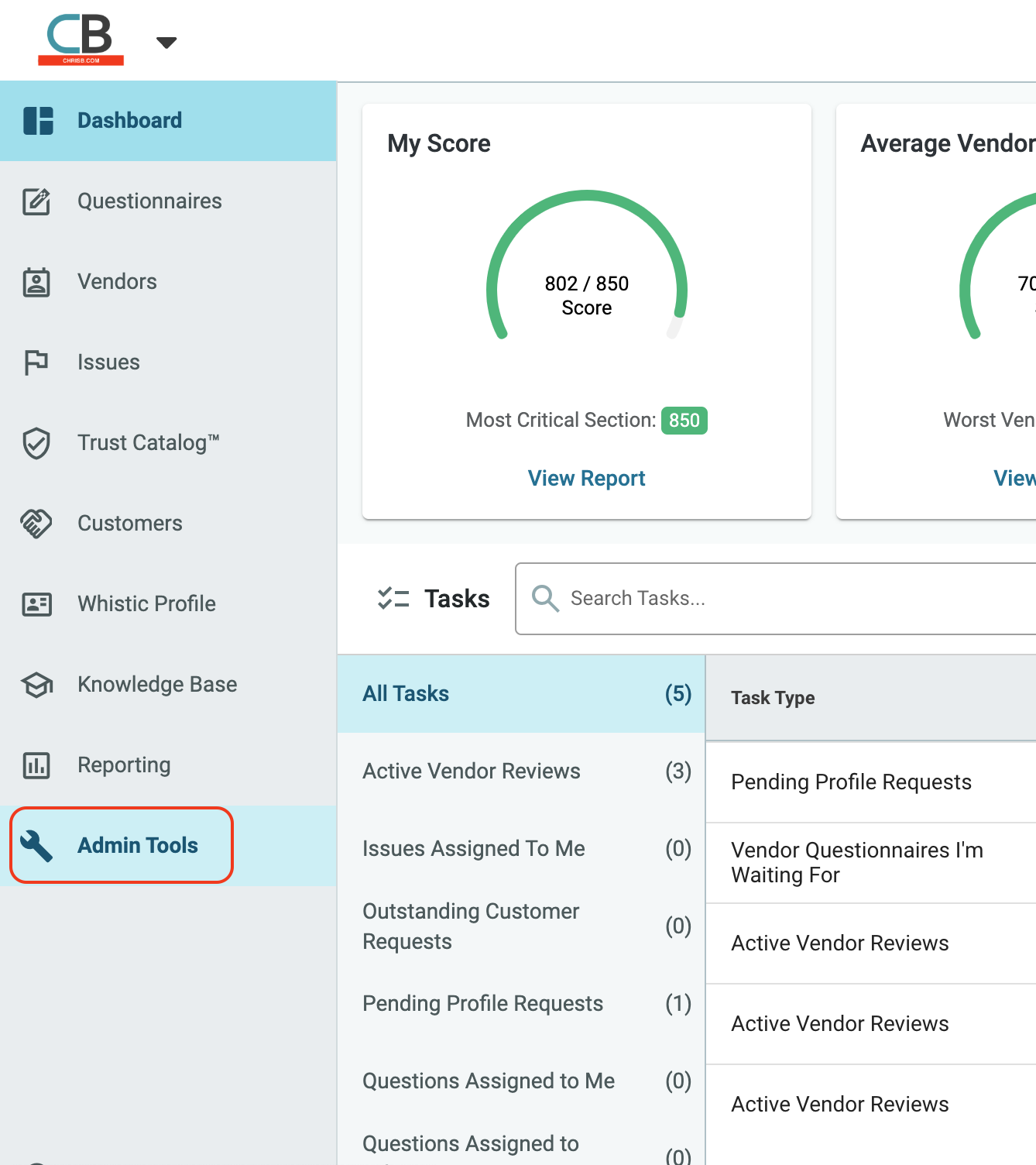Click the Knowledge Base icon
The image size is (1036, 1165).
pos(36,685)
